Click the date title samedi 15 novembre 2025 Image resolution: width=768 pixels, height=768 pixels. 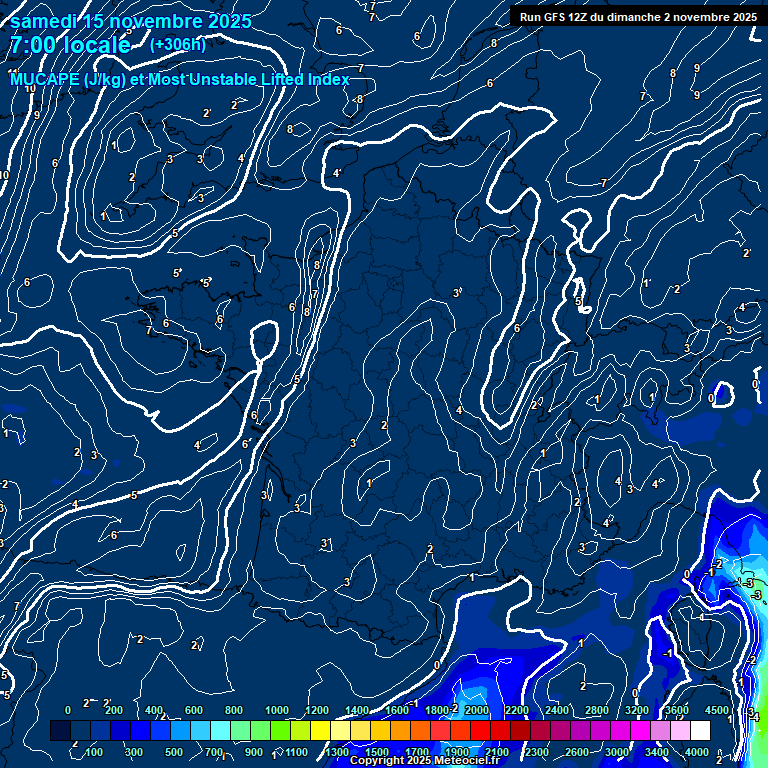coord(131,22)
